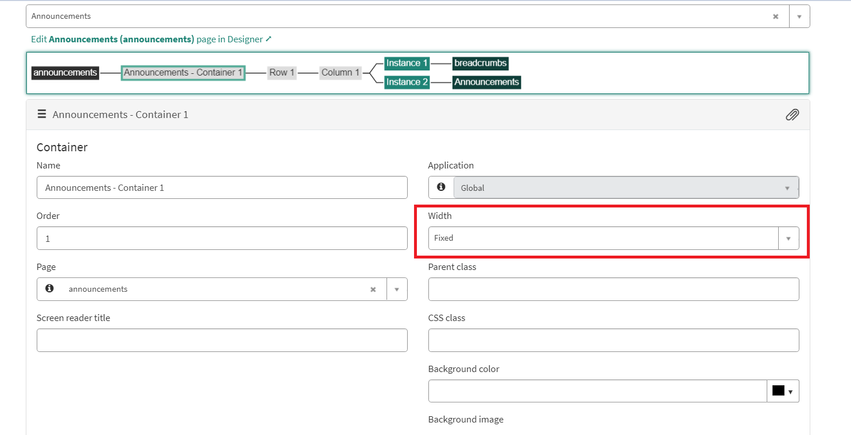Open attachments via the paperclip icon
The image size is (851, 435).
792,114
